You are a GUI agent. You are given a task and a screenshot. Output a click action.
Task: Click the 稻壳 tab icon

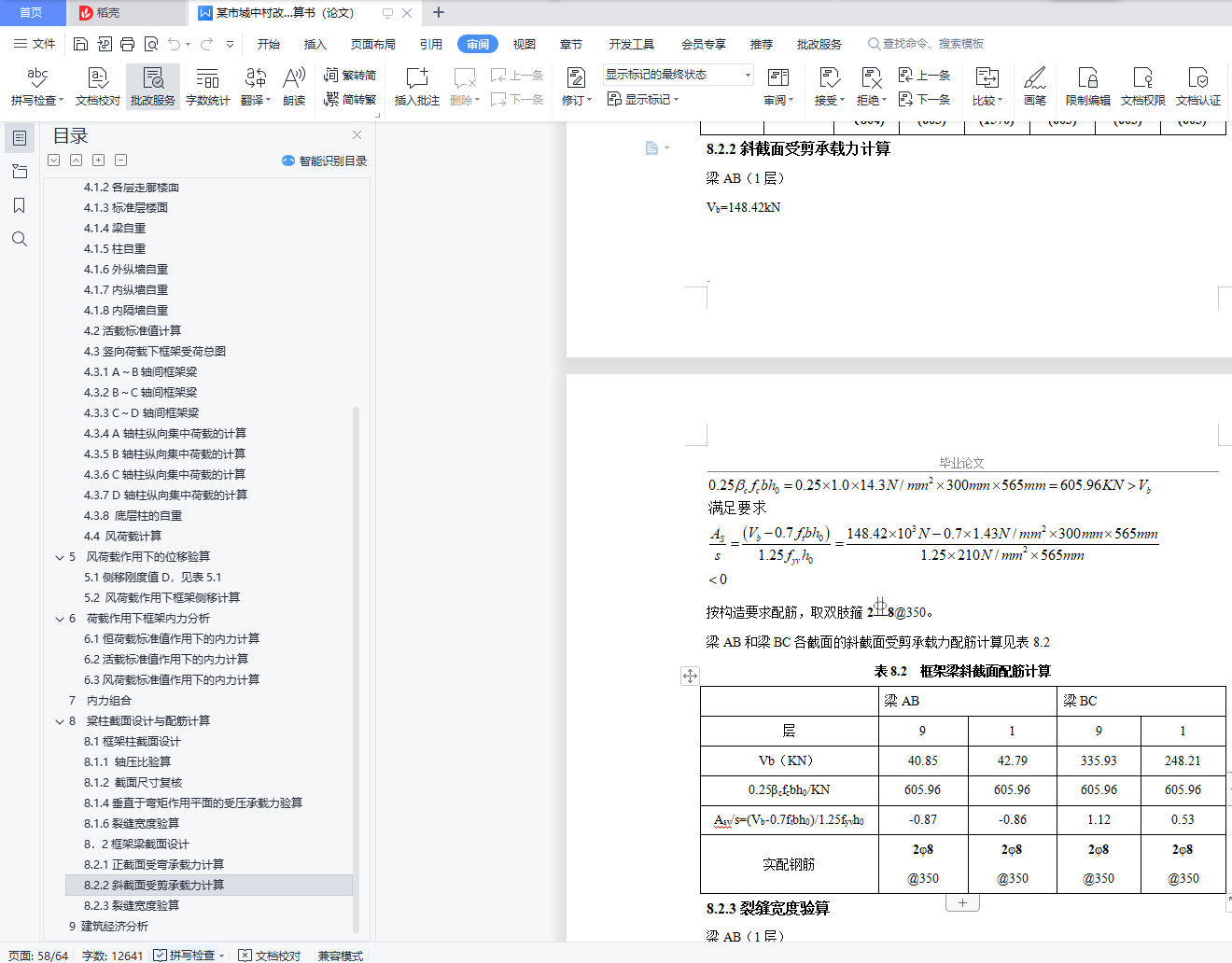tap(86, 13)
